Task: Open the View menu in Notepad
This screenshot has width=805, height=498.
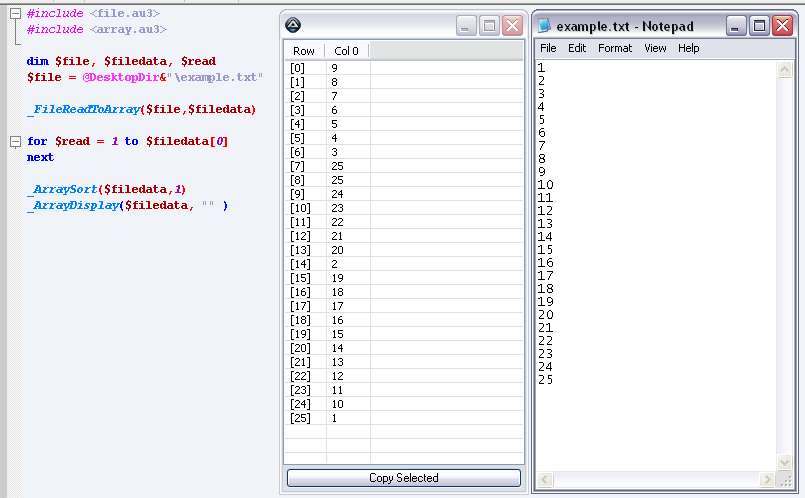Action: (x=655, y=48)
